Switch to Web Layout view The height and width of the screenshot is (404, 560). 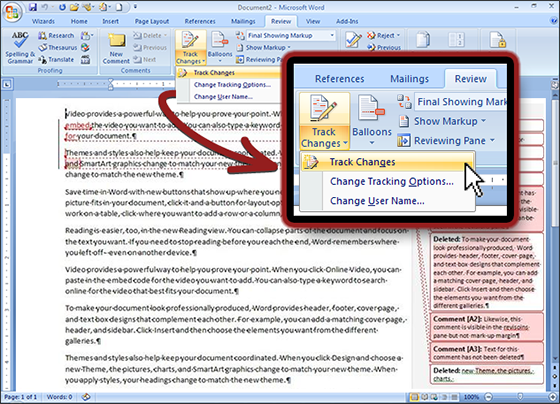pyautogui.click(x=434, y=397)
